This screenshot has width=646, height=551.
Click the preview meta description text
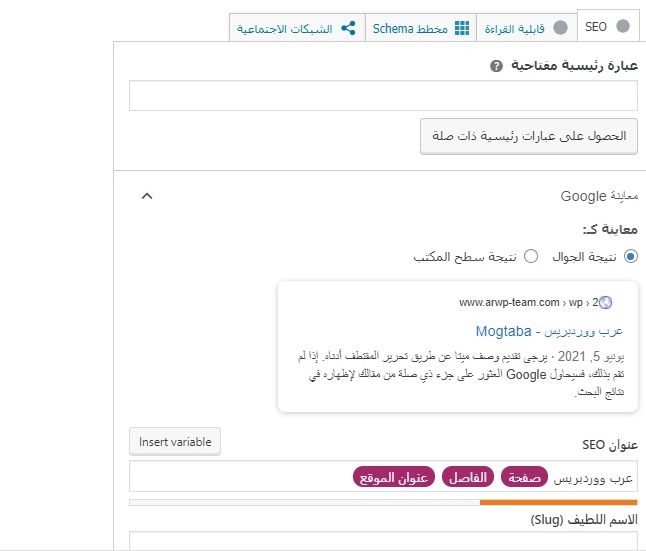coord(461,374)
